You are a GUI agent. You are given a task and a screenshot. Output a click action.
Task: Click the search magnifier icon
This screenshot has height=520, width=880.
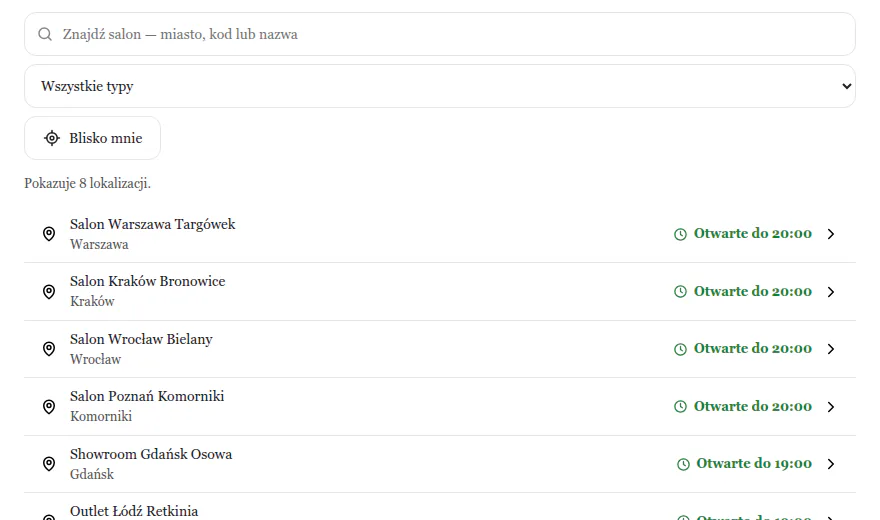click(45, 34)
